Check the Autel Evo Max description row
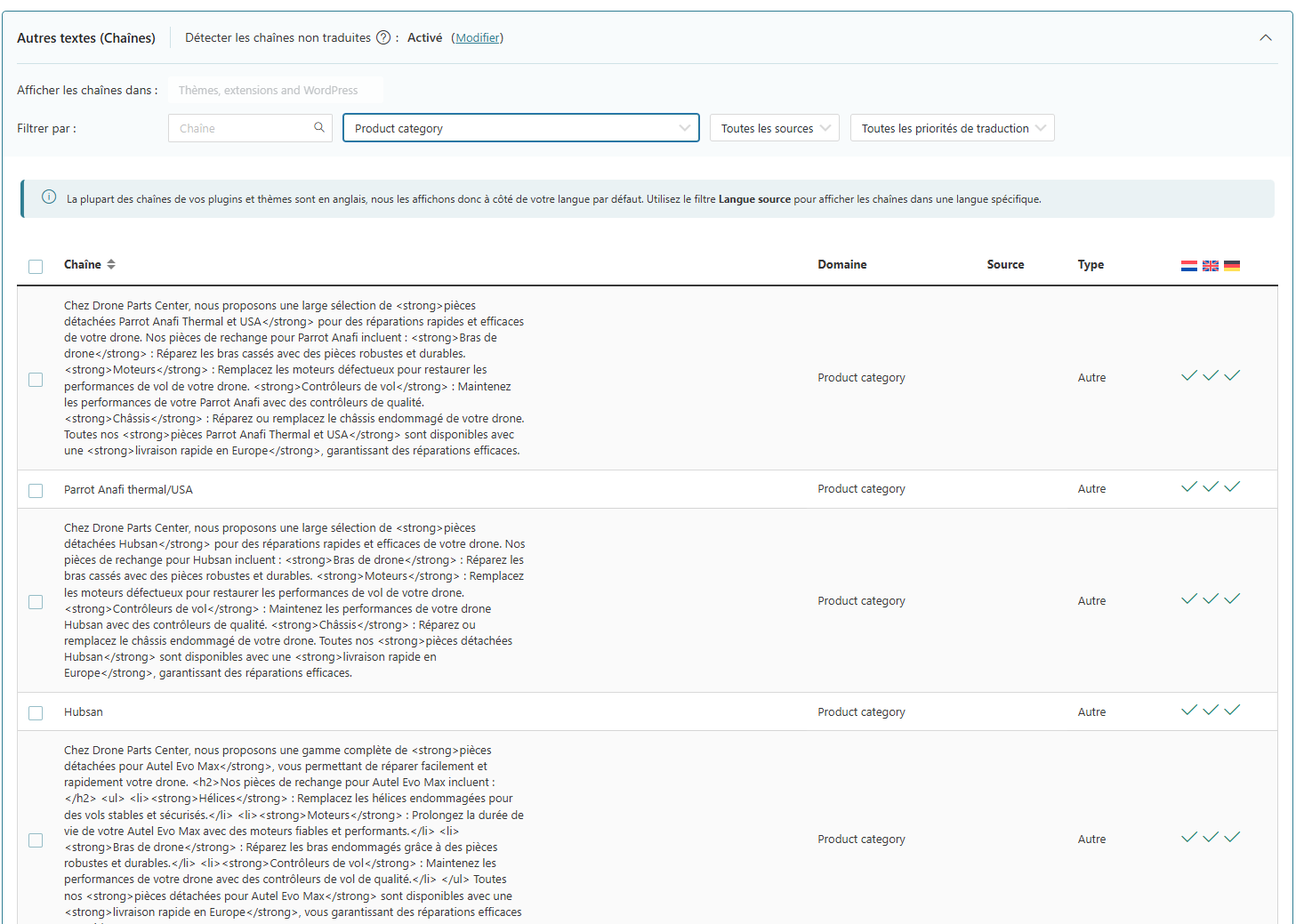 tap(36, 840)
